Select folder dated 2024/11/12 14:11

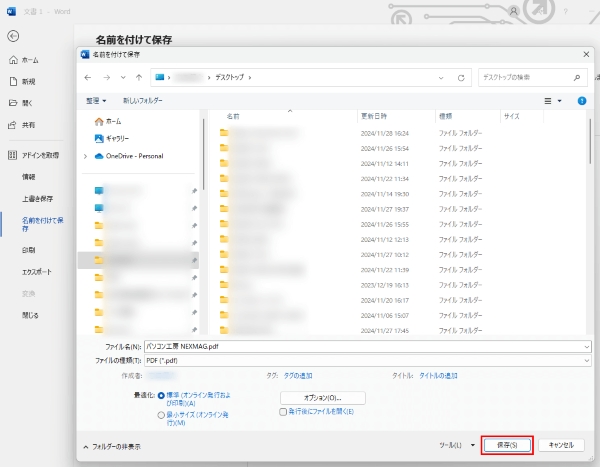[x=352, y=163]
